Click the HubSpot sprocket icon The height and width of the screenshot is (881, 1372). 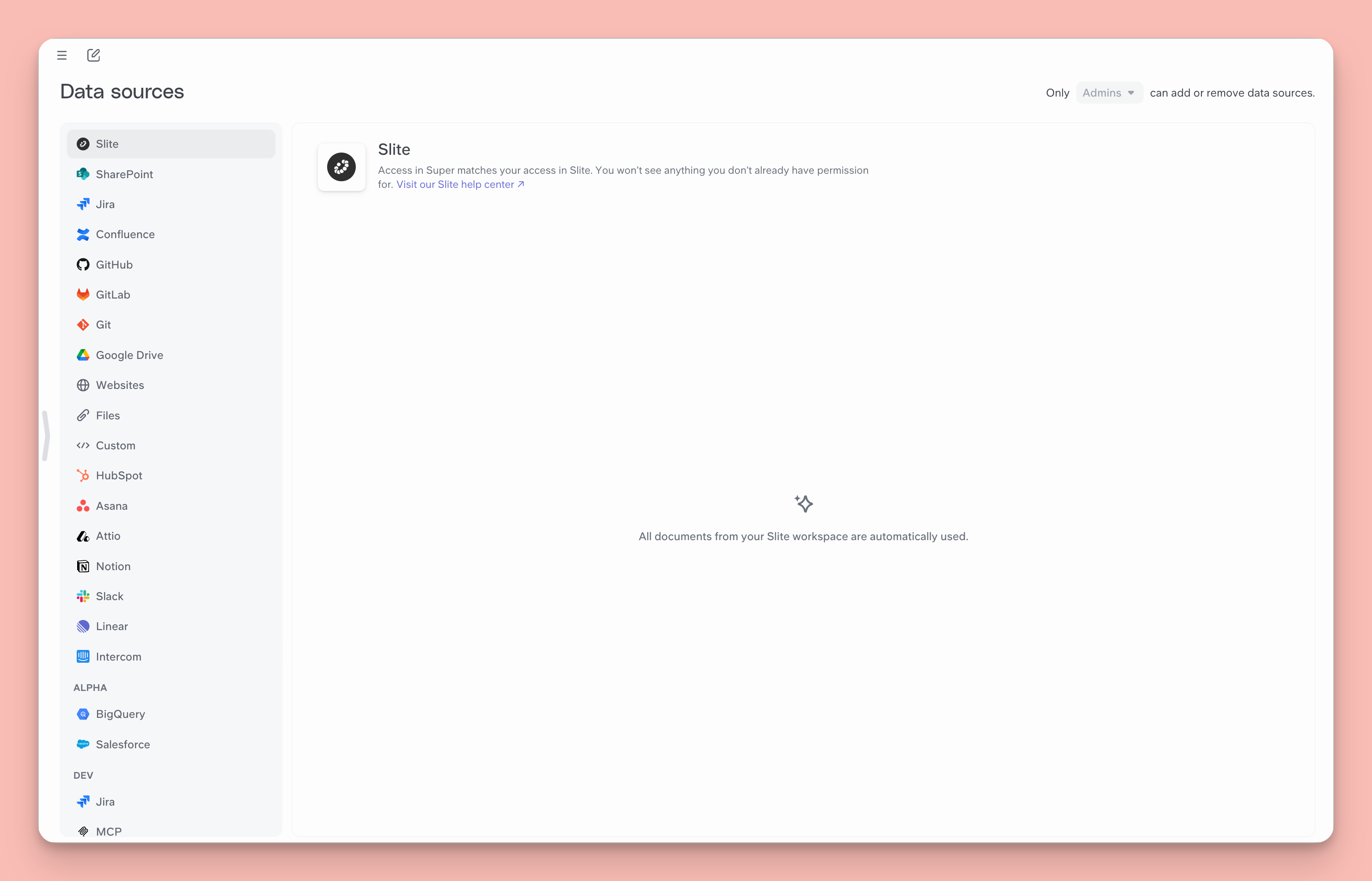(83, 475)
